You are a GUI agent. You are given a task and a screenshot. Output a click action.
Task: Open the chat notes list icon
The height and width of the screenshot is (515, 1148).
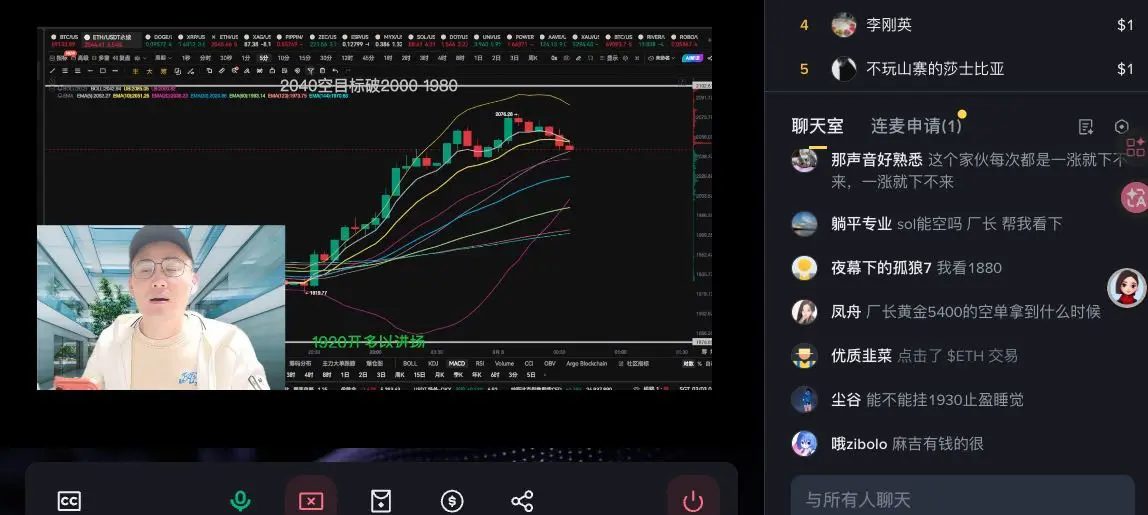[1086, 127]
